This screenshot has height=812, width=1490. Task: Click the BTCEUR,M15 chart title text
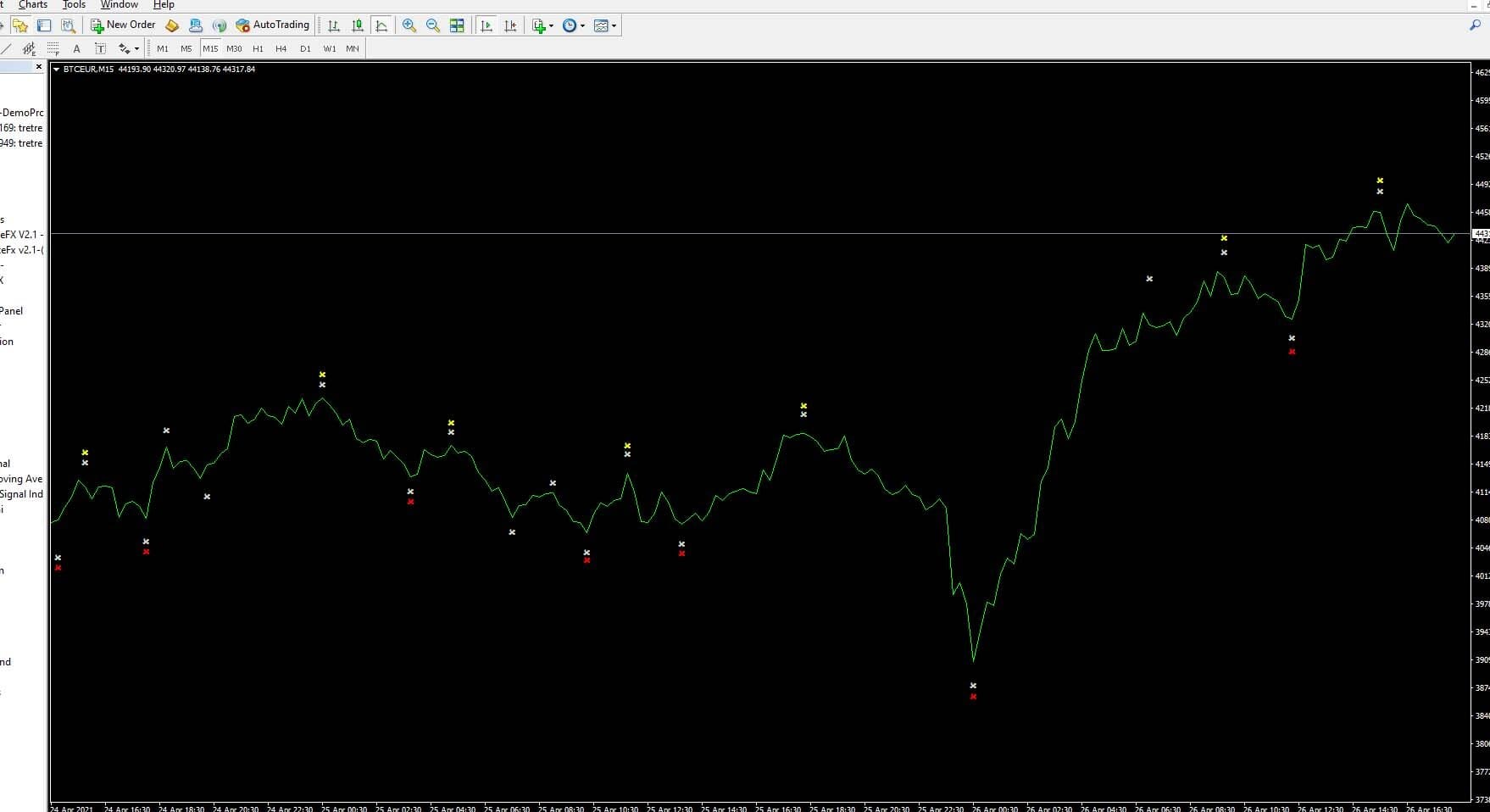88,70
